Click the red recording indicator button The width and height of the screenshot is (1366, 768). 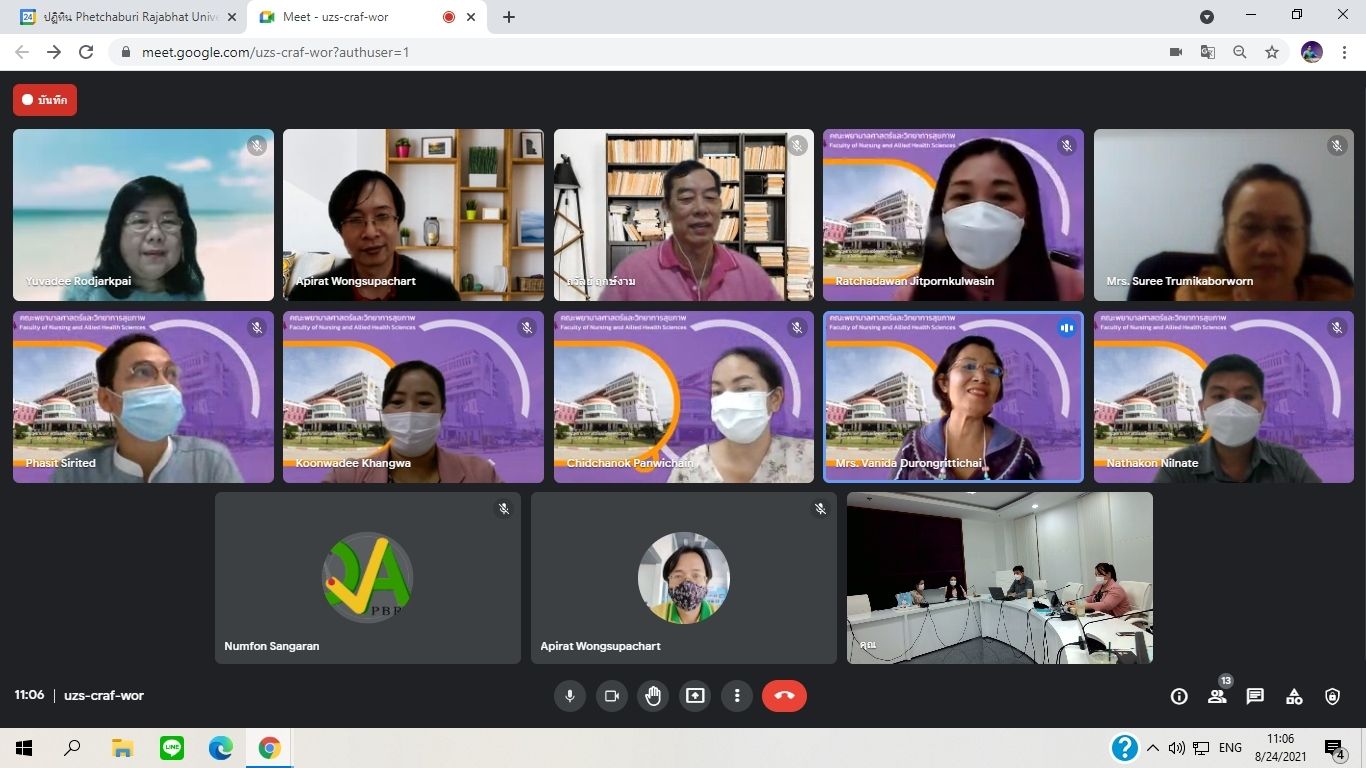[x=45, y=100]
